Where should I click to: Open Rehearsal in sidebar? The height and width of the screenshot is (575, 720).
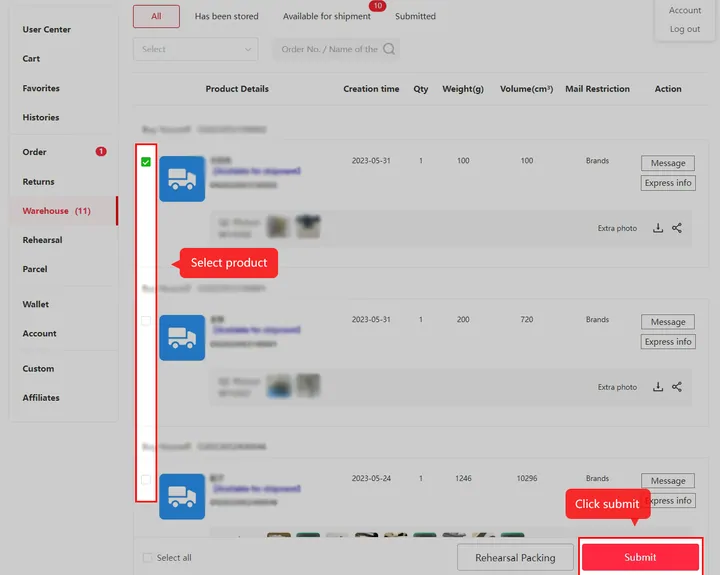(42, 240)
